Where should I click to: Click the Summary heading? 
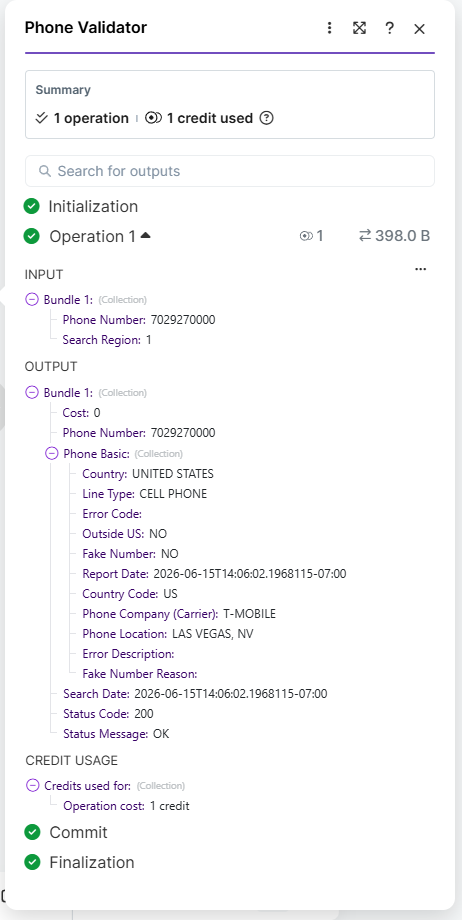tap(63, 90)
